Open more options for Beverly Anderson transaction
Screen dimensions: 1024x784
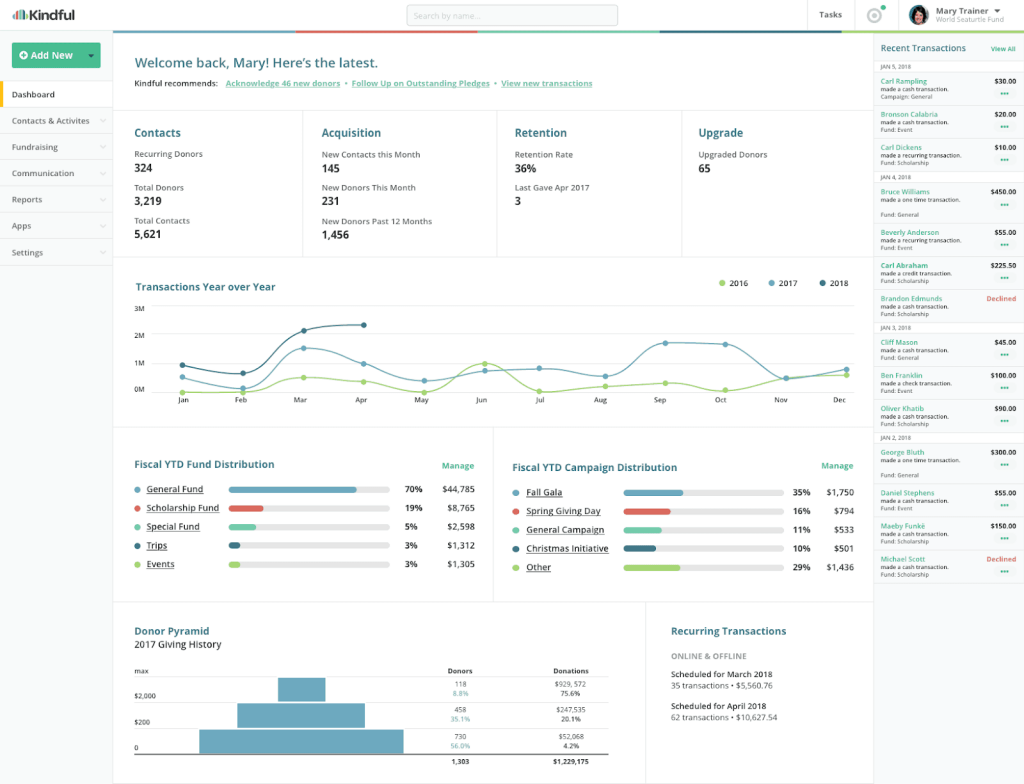(1004, 245)
